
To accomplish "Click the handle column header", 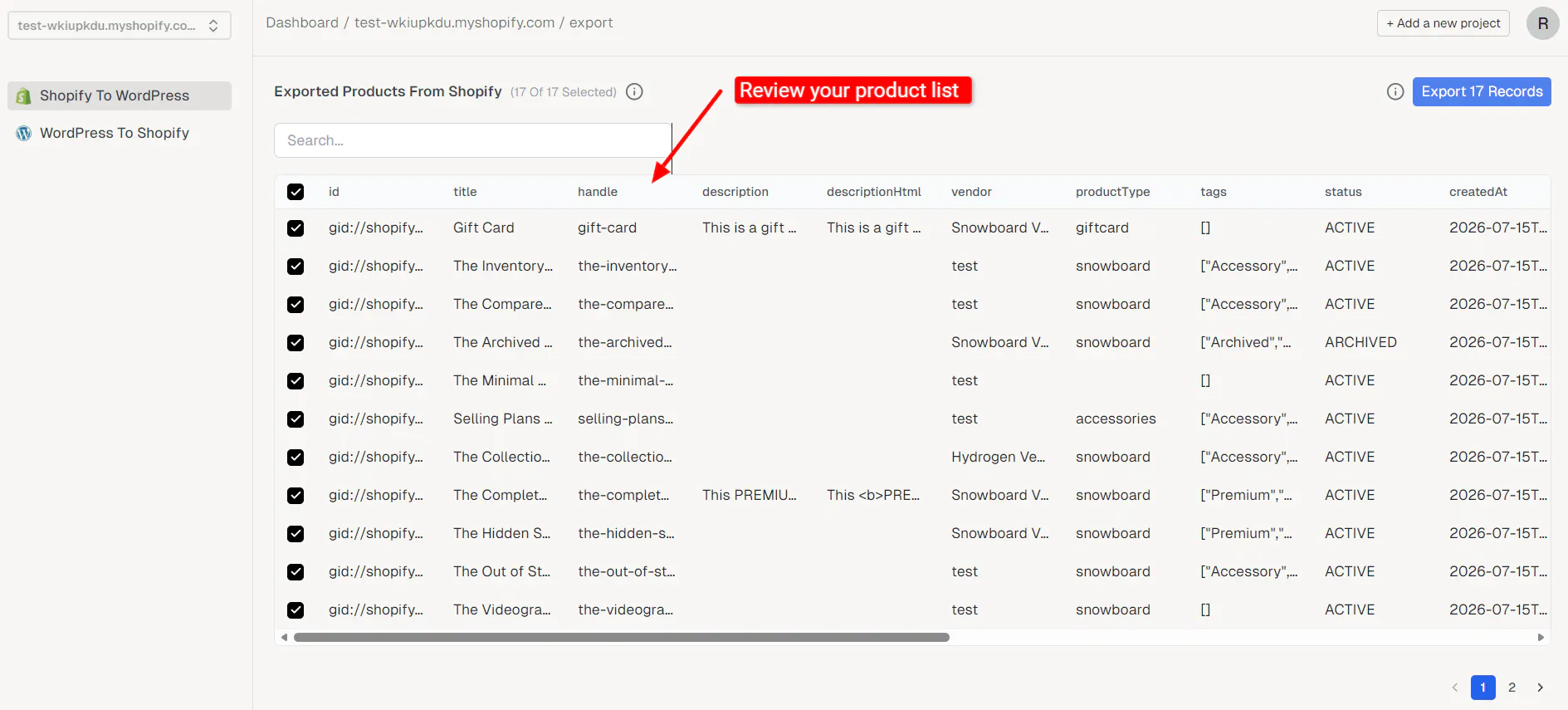I will tap(598, 192).
